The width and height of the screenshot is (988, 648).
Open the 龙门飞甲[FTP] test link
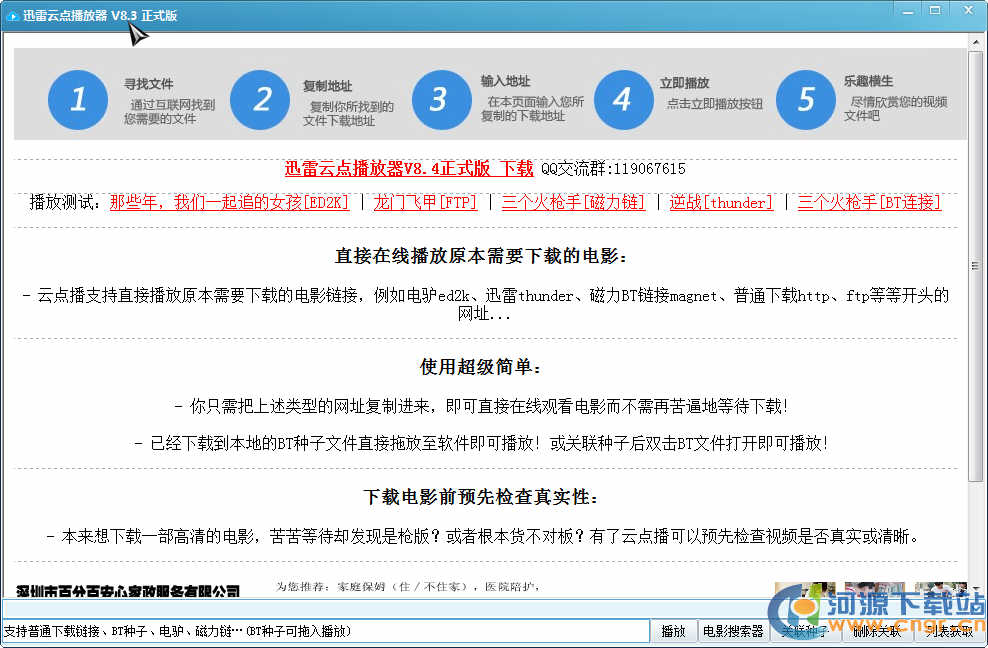pyautogui.click(x=425, y=202)
